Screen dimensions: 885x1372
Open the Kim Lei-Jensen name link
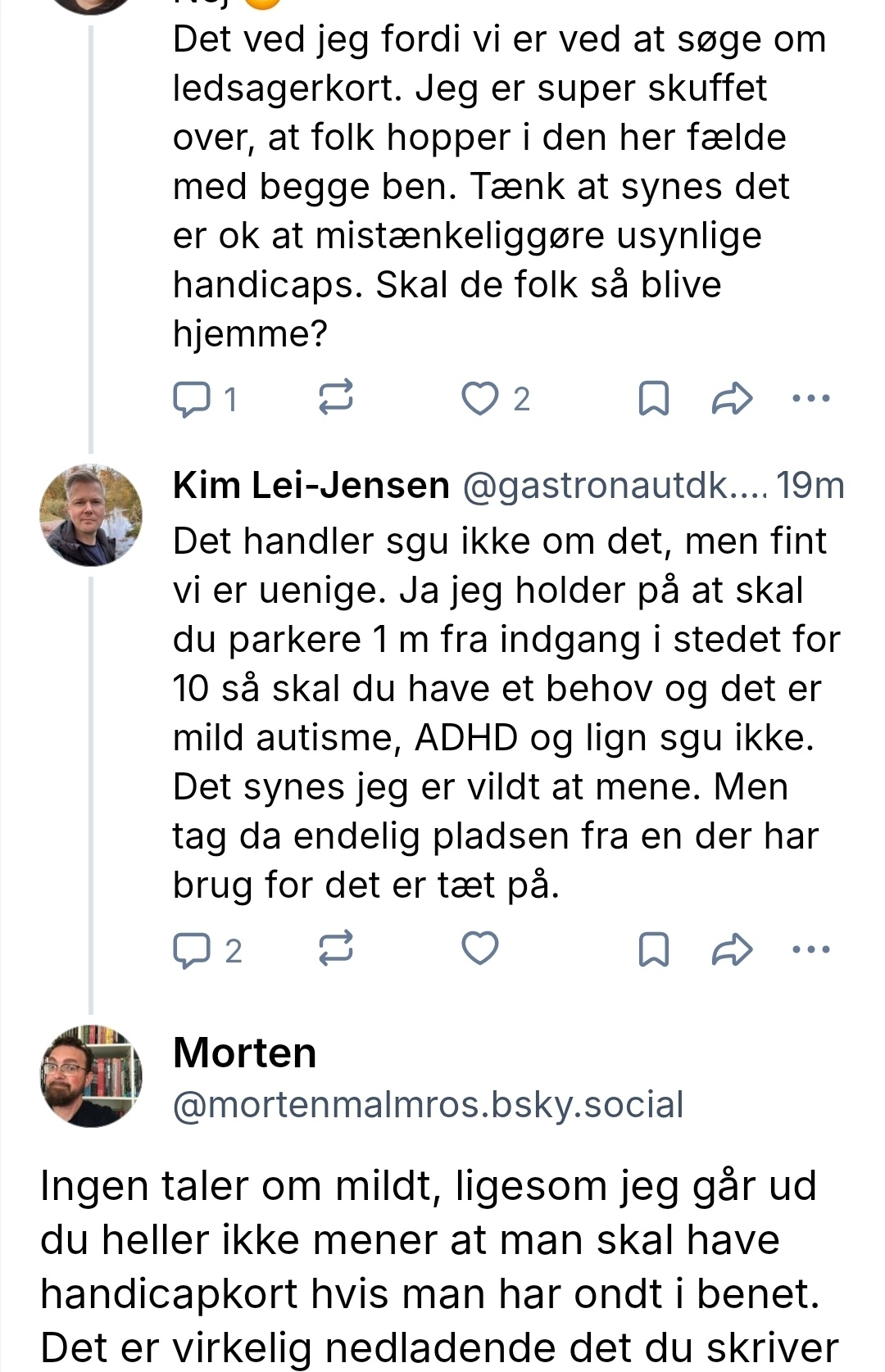coord(311,486)
